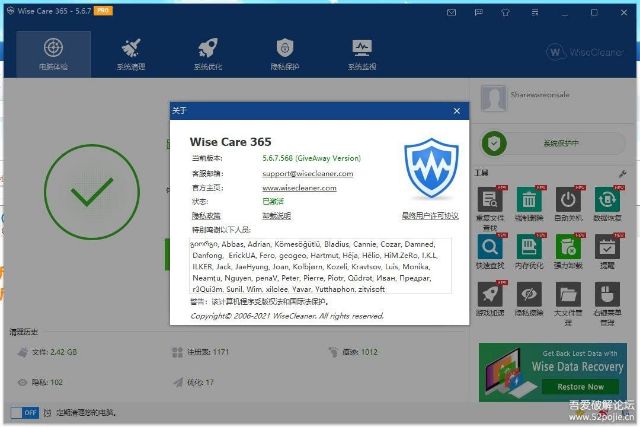The height and width of the screenshot is (427, 640).
Task: Click the registry count 1171 history entry
Action: point(200,352)
